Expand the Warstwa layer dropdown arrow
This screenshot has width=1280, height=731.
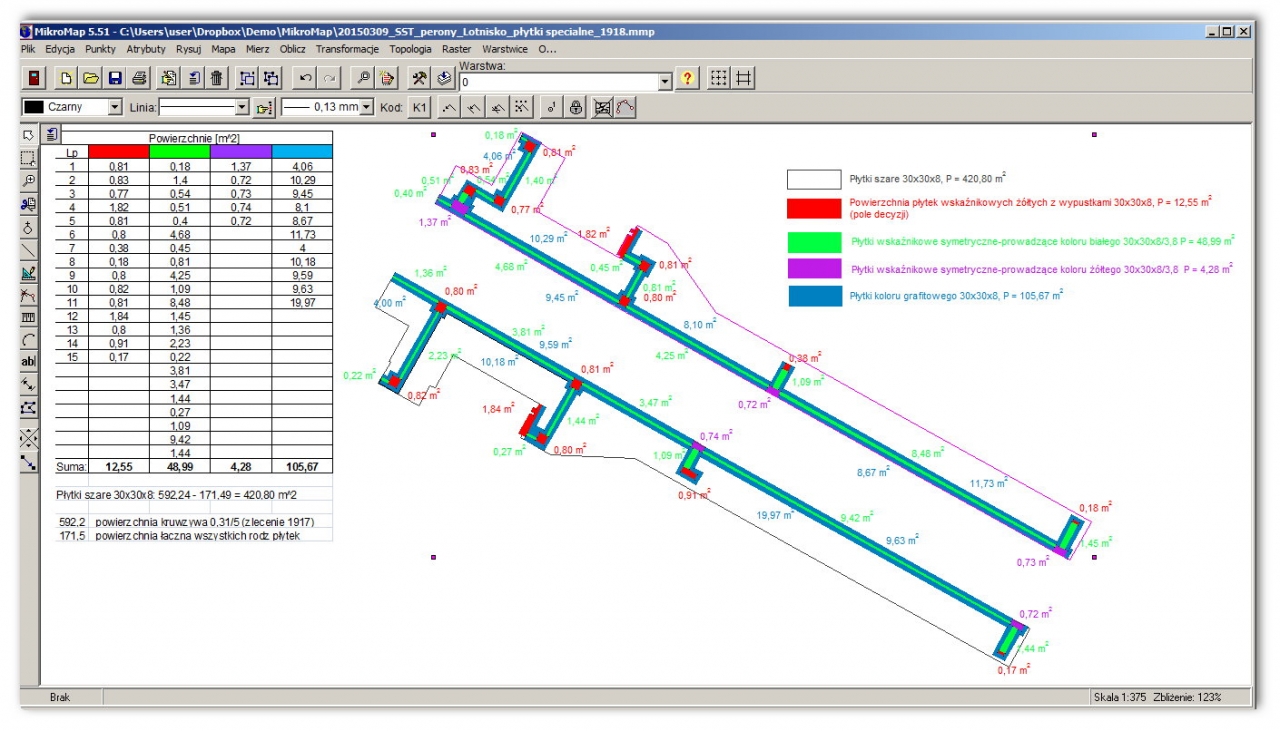click(665, 82)
